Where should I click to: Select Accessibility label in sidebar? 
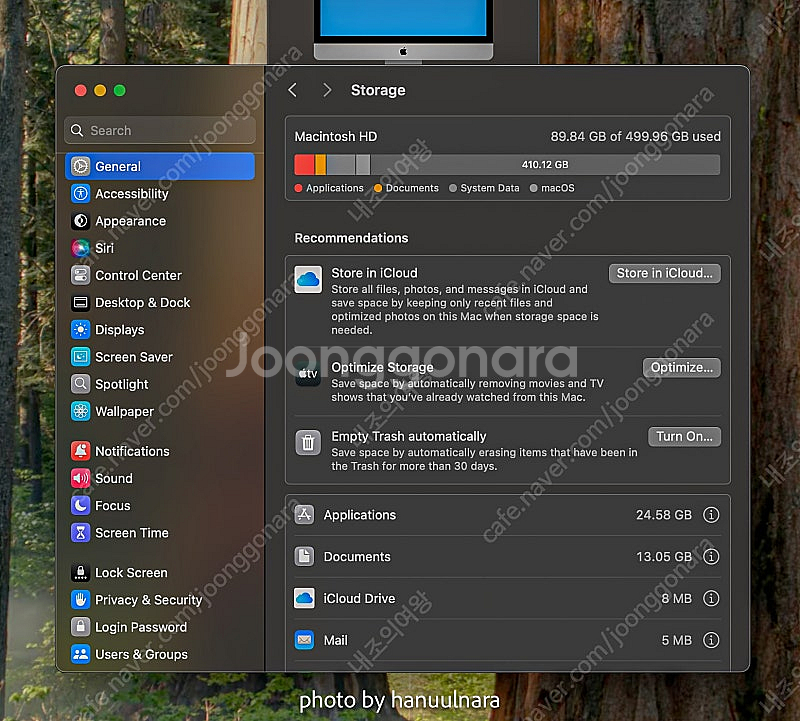(132, 194)
